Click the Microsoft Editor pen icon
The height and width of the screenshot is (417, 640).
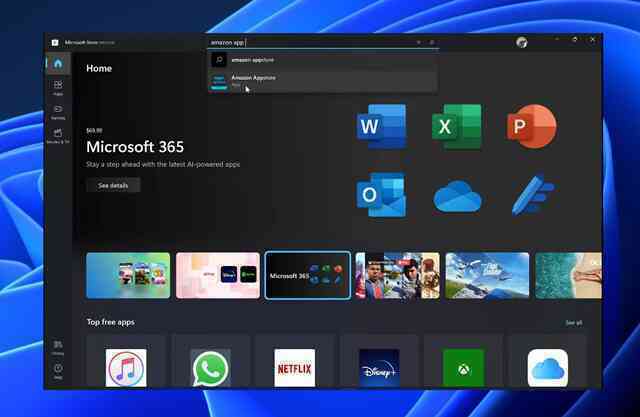pos(533,194)
